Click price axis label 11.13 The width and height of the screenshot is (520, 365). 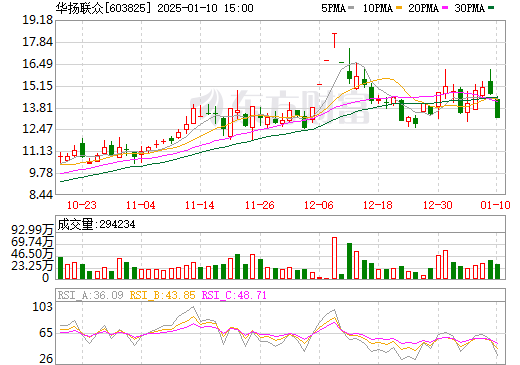point(37,151)
